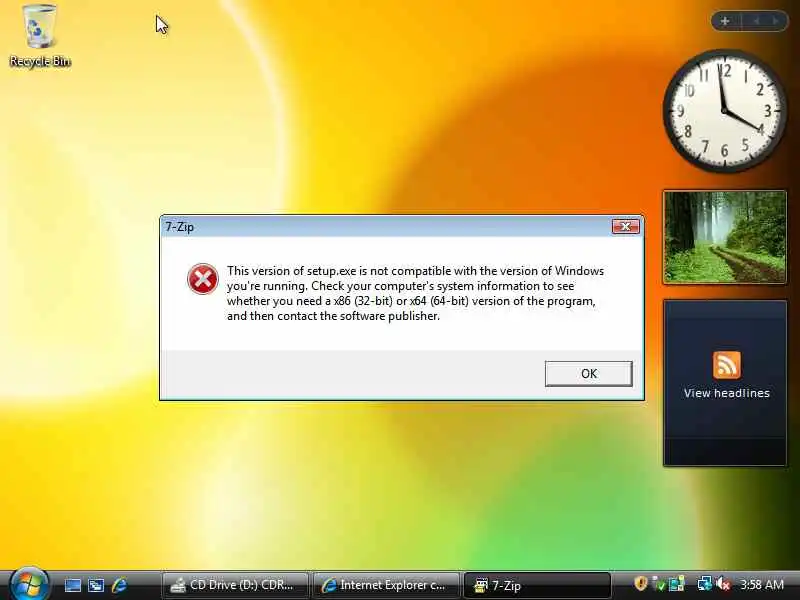The width and height of the screenshot is (800, 600).
Task: Close the 7-Zip error dialog
Action: click(626, 227)
